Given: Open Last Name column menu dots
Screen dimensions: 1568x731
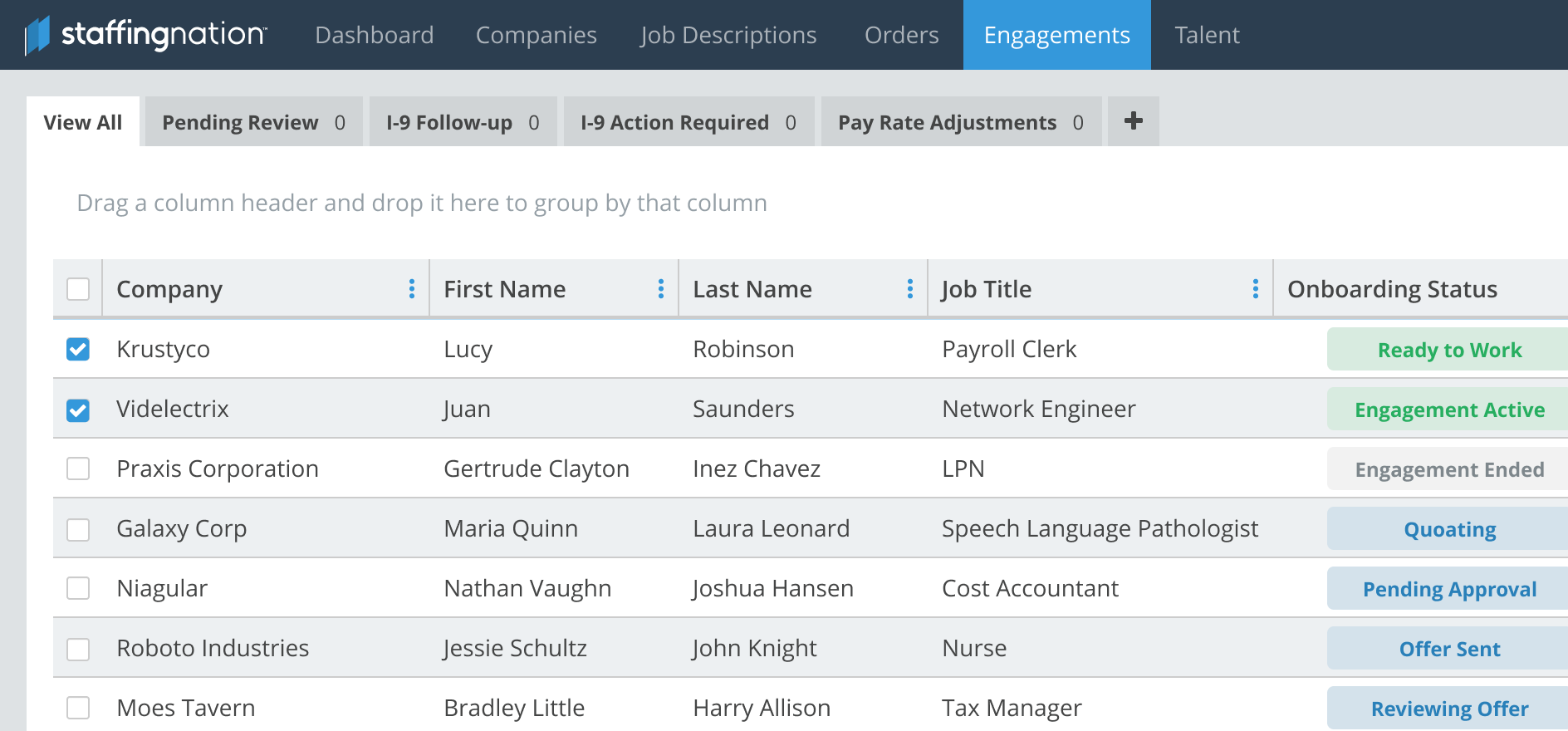Looking at the screenshot, I should point(910,288).
